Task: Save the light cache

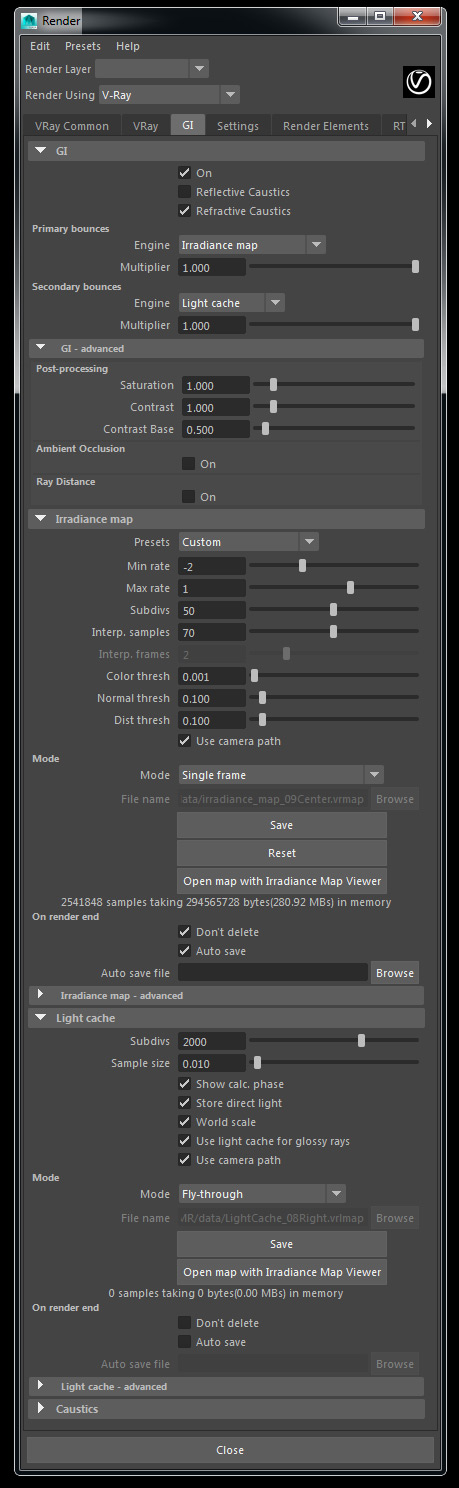Action: tap(282, 1244)
